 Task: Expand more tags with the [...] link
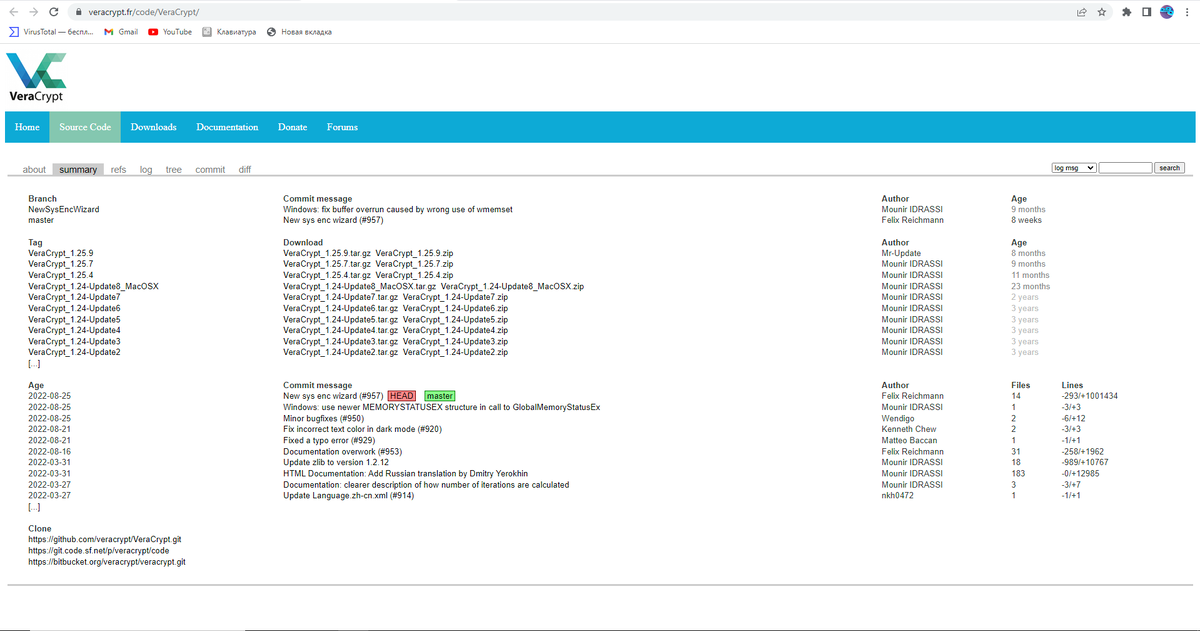coord(34,363)
